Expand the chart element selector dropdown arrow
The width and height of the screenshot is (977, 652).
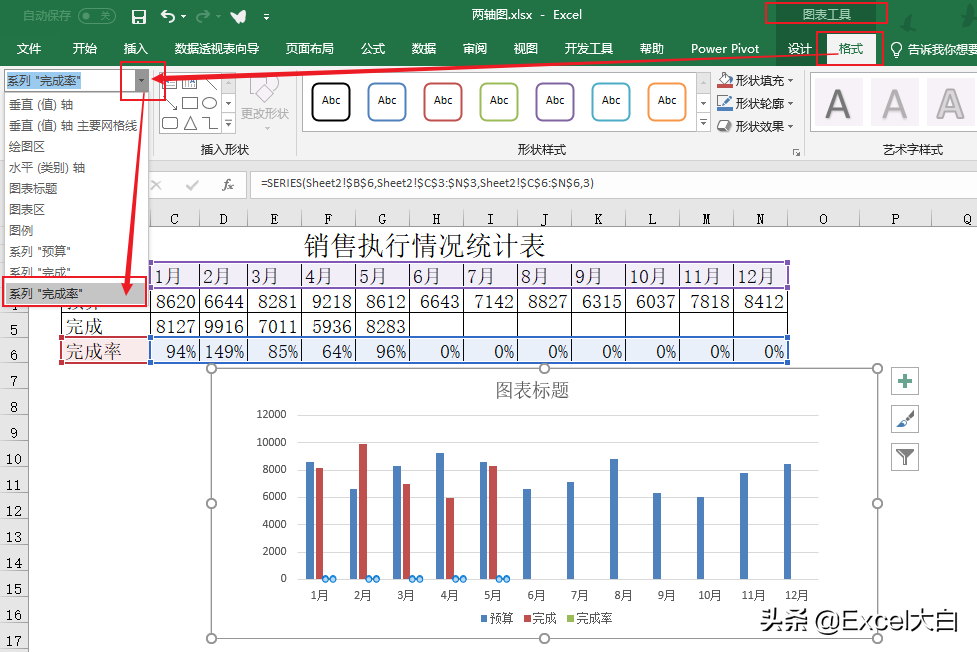[141, 80]
